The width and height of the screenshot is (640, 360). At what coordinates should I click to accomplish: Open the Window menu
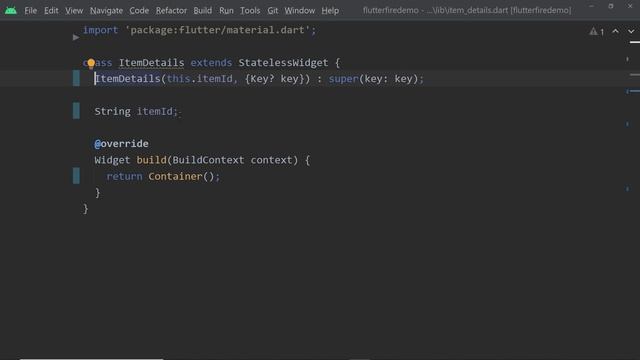(x=300, y=10)
